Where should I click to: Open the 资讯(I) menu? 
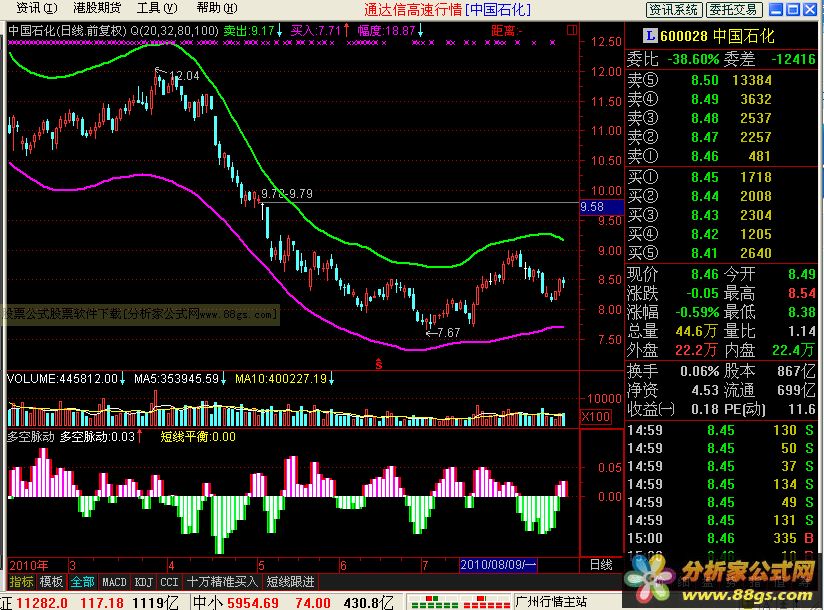(36, 8)
